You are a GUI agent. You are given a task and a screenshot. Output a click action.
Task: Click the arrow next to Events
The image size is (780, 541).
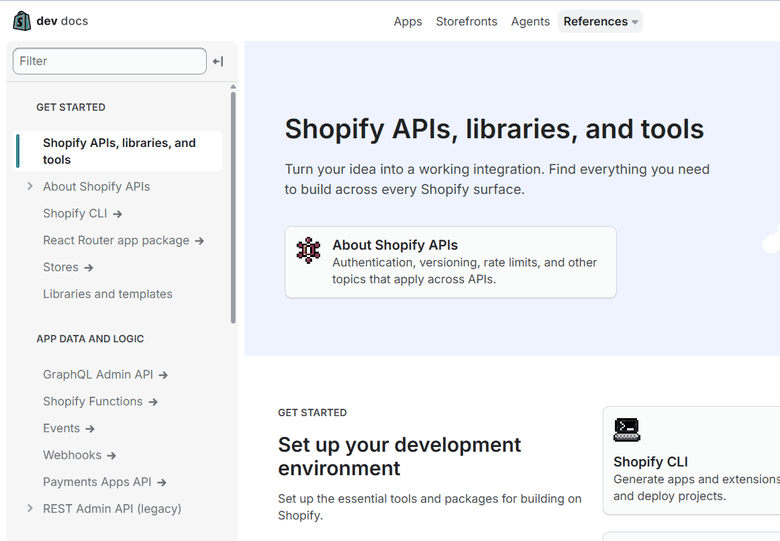tap(90, 429)
